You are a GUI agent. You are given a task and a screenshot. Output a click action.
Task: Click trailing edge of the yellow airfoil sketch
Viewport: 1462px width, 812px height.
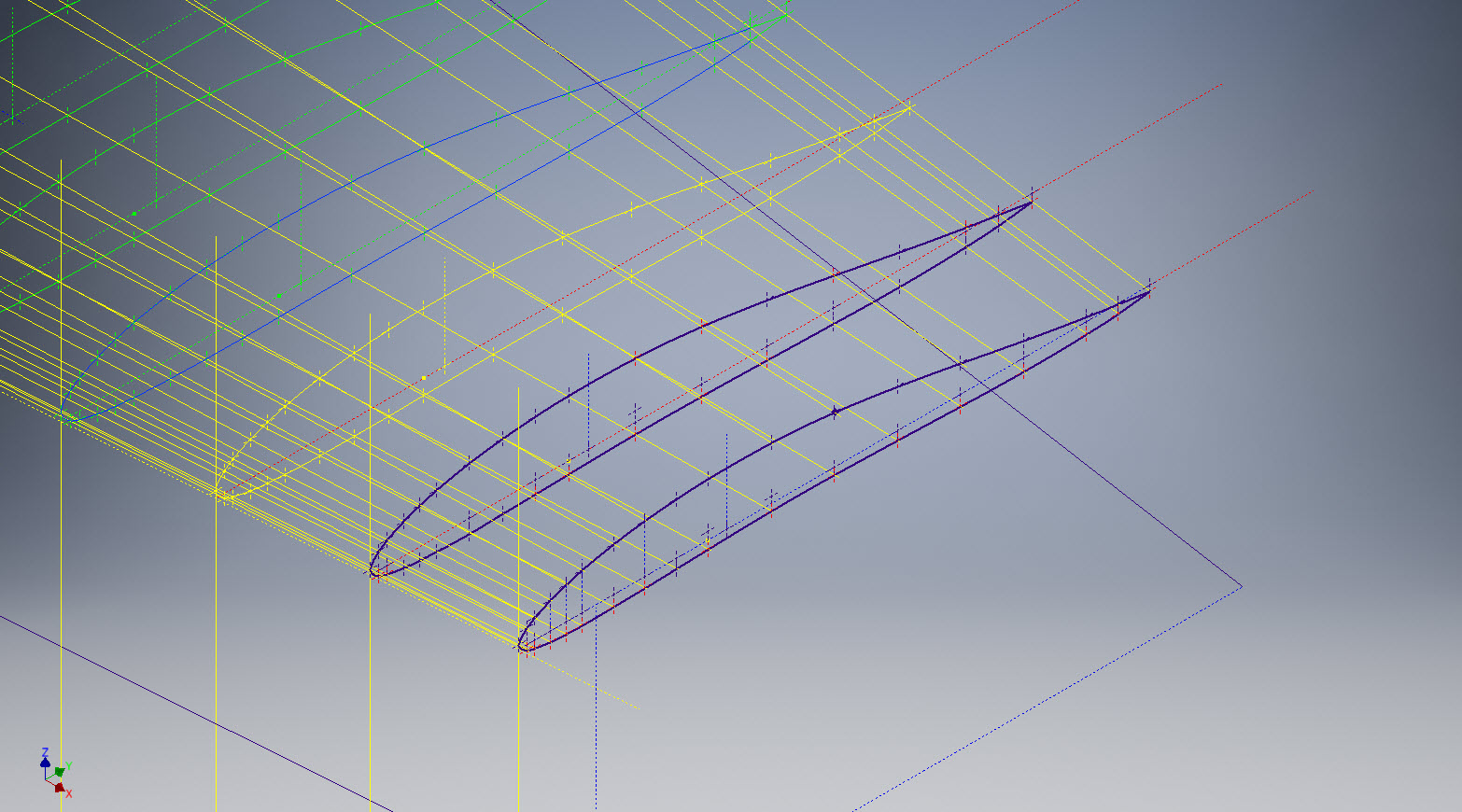tap(909, 109)
